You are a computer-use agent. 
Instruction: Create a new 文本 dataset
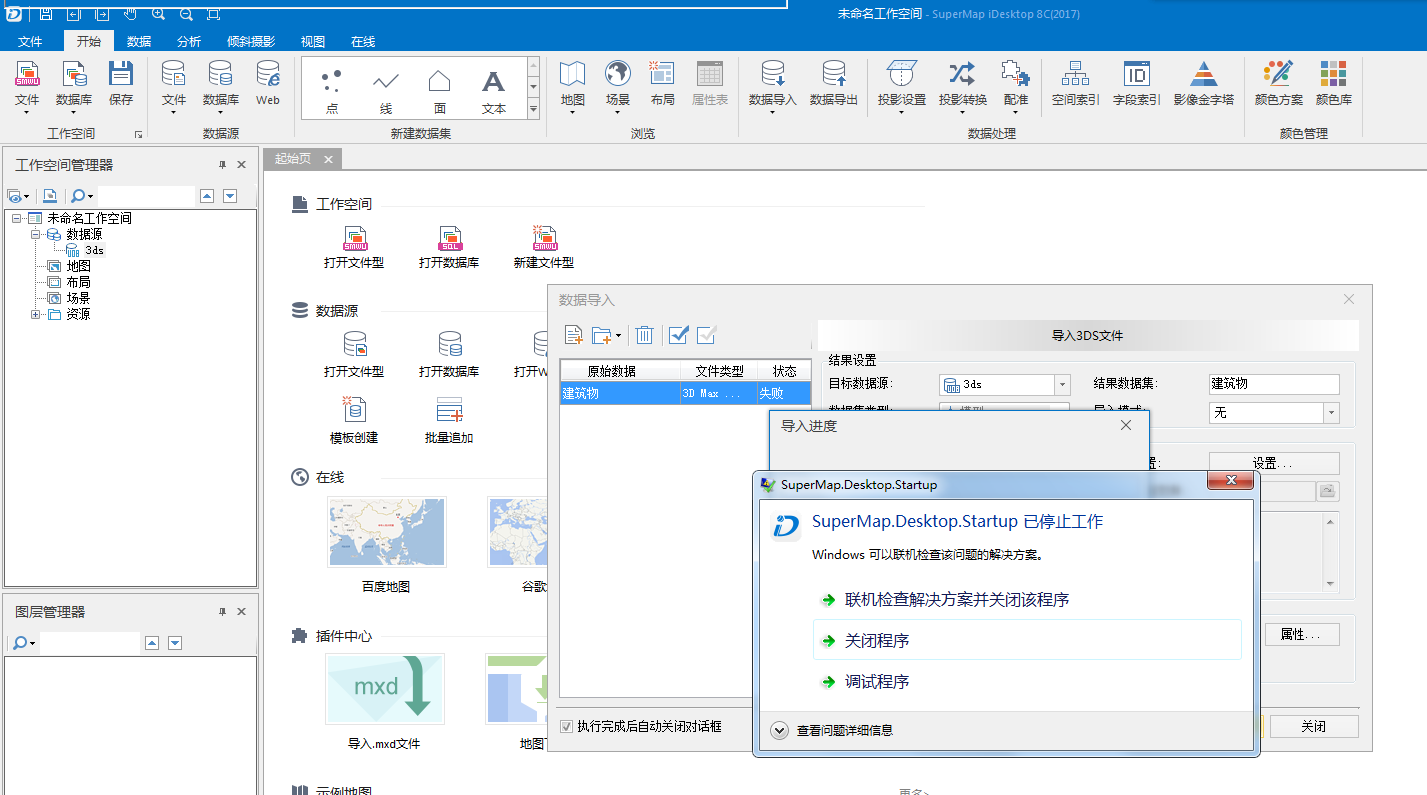point(494,89)
